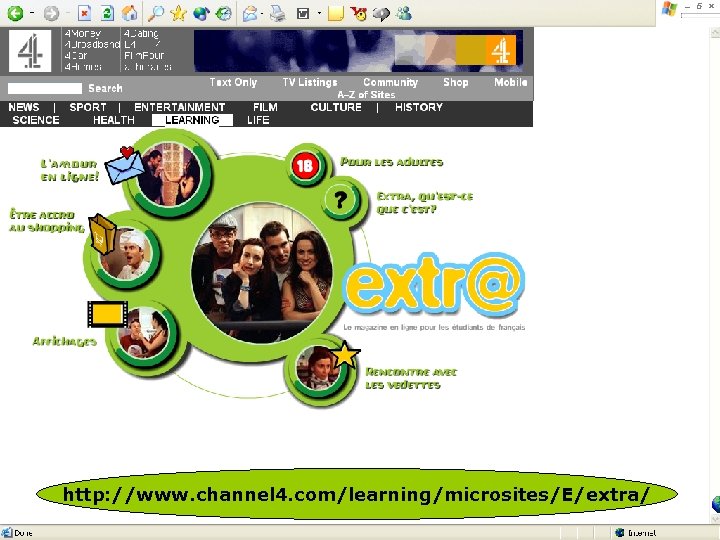Select the FILM navigation tab
Screen dimensions: 720x540
[265, 107]
